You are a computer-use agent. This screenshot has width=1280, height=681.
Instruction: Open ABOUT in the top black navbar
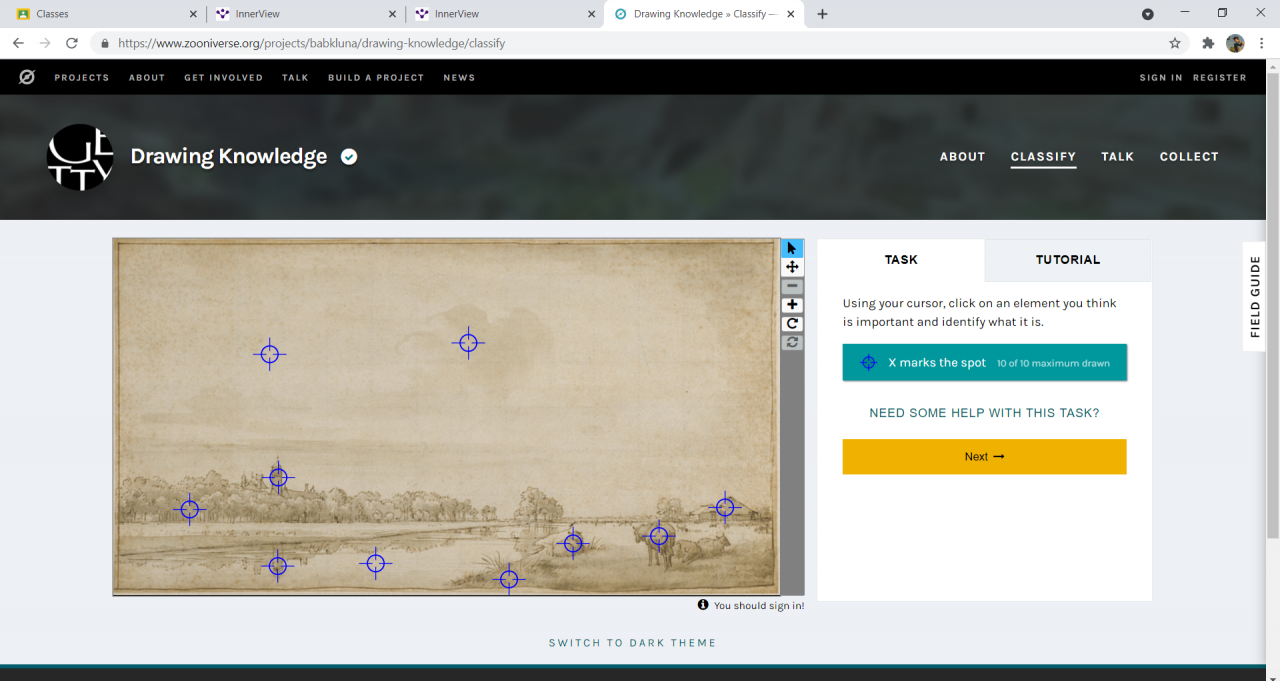pos(147,77)
